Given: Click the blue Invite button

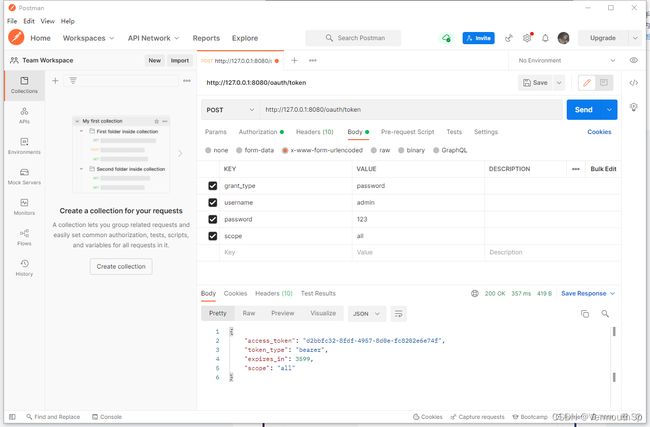Looking at the screenshot, I should tap(478, 38).
